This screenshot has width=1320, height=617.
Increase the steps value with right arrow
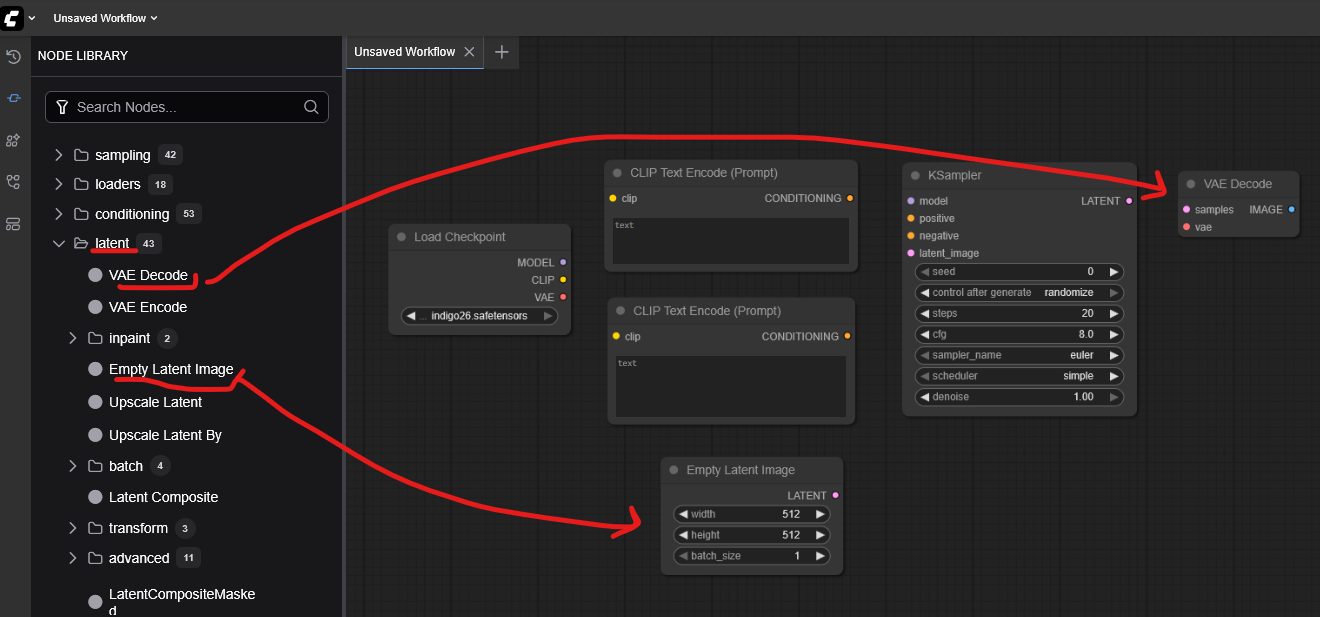[1114, 314]
